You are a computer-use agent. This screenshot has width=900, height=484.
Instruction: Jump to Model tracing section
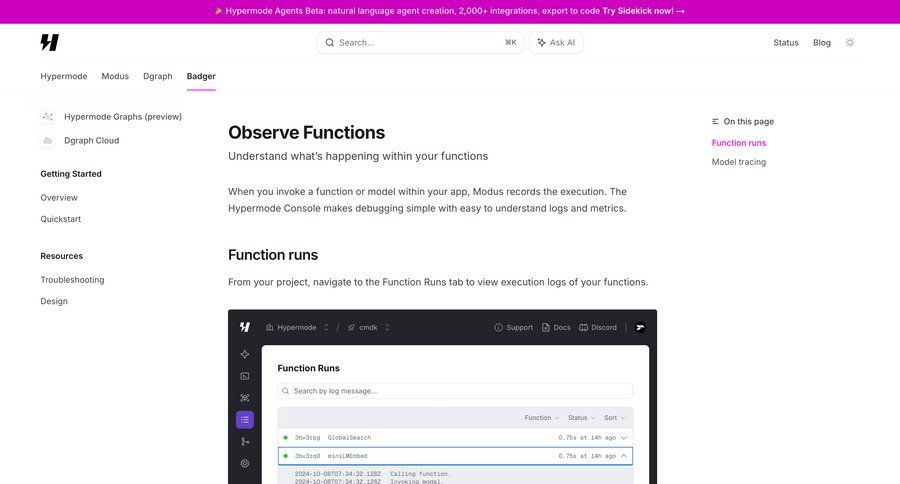(739, 162)
